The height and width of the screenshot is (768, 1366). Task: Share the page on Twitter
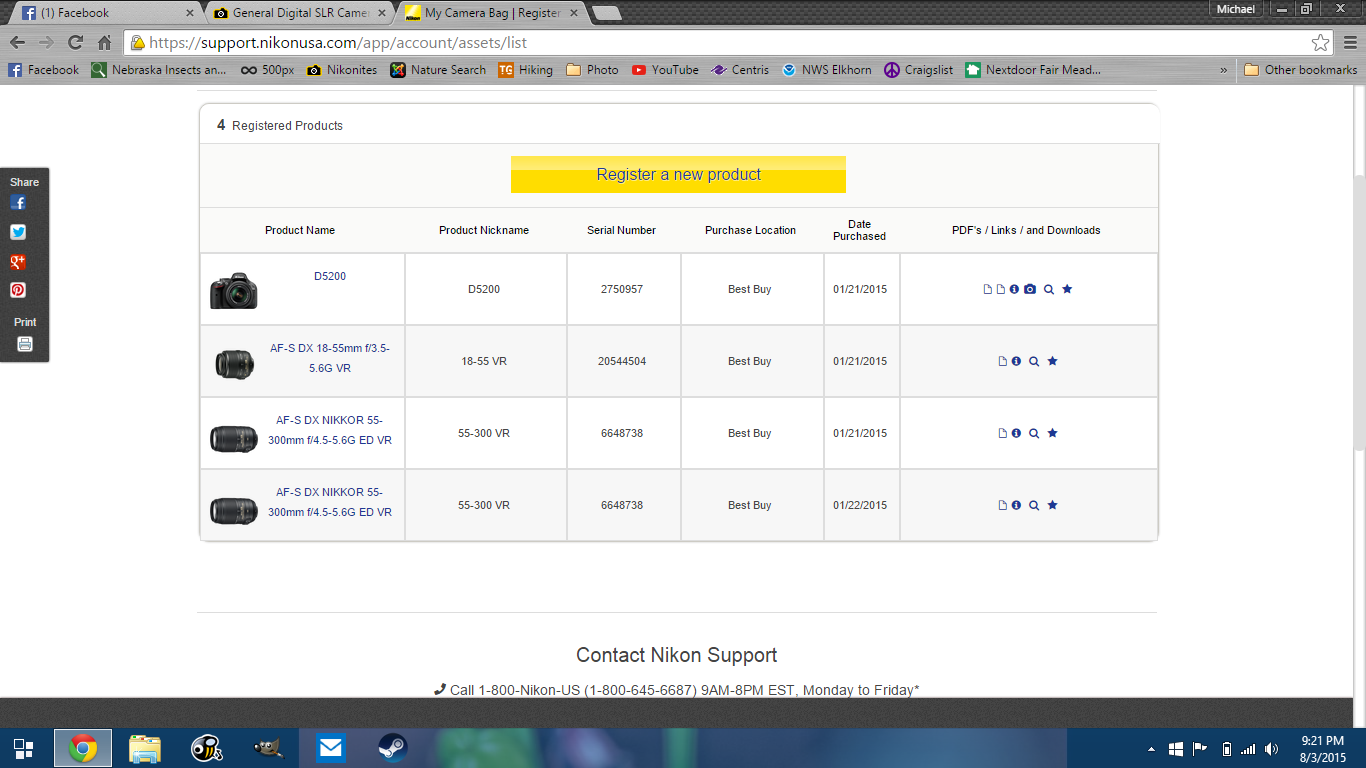coord(18,232)
